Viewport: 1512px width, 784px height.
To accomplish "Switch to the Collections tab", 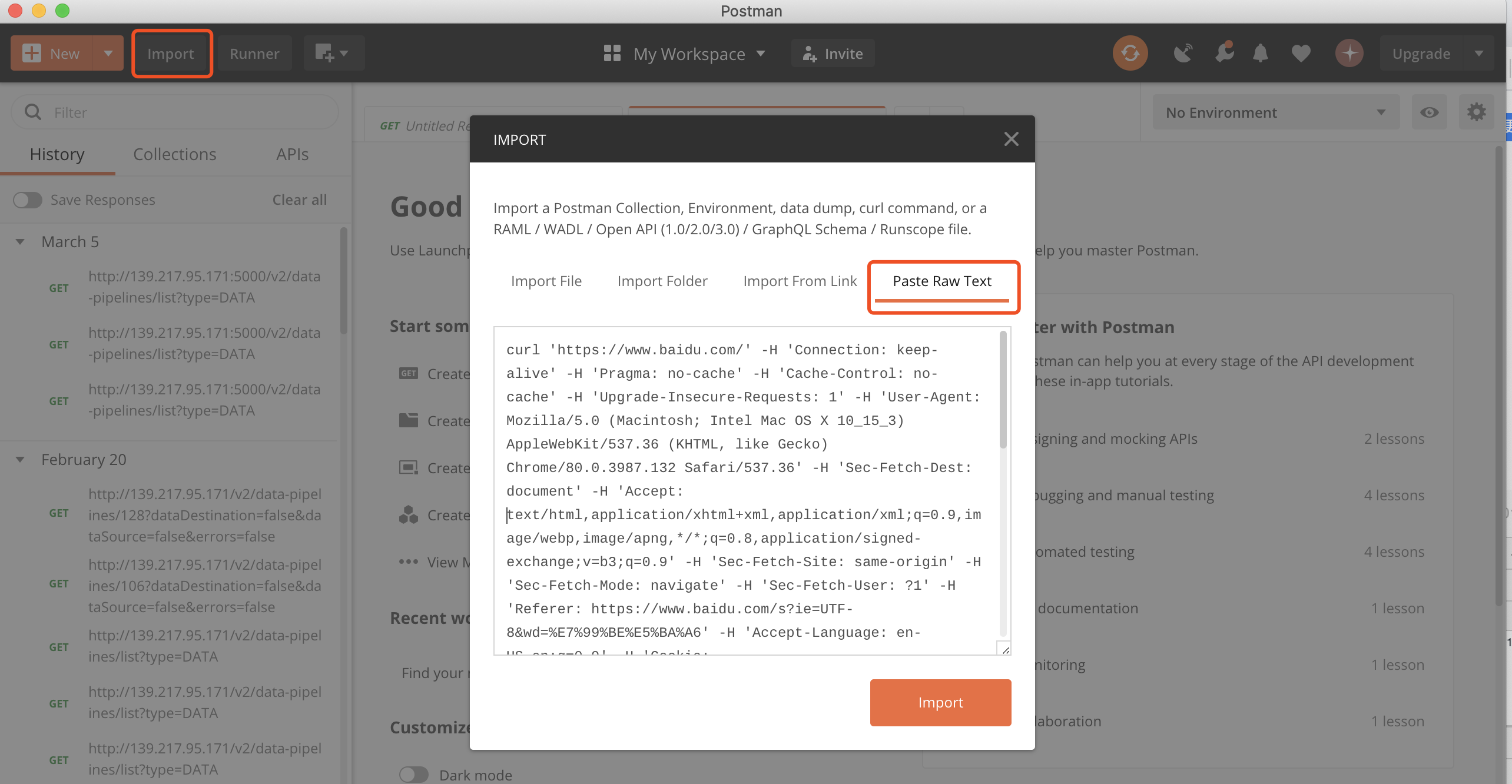I will coord(175,154).
